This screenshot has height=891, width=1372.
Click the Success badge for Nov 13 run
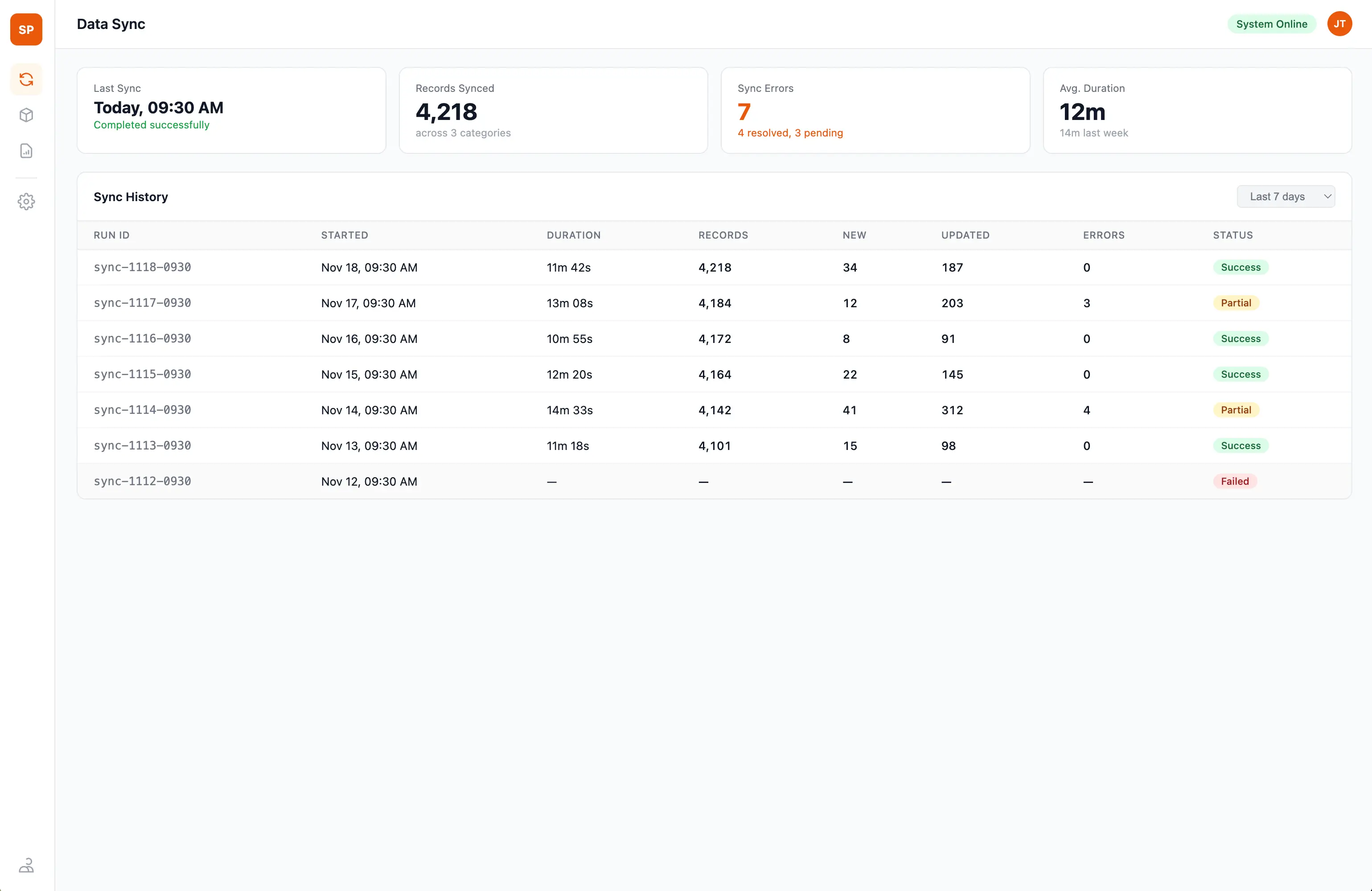(1240, 446)
